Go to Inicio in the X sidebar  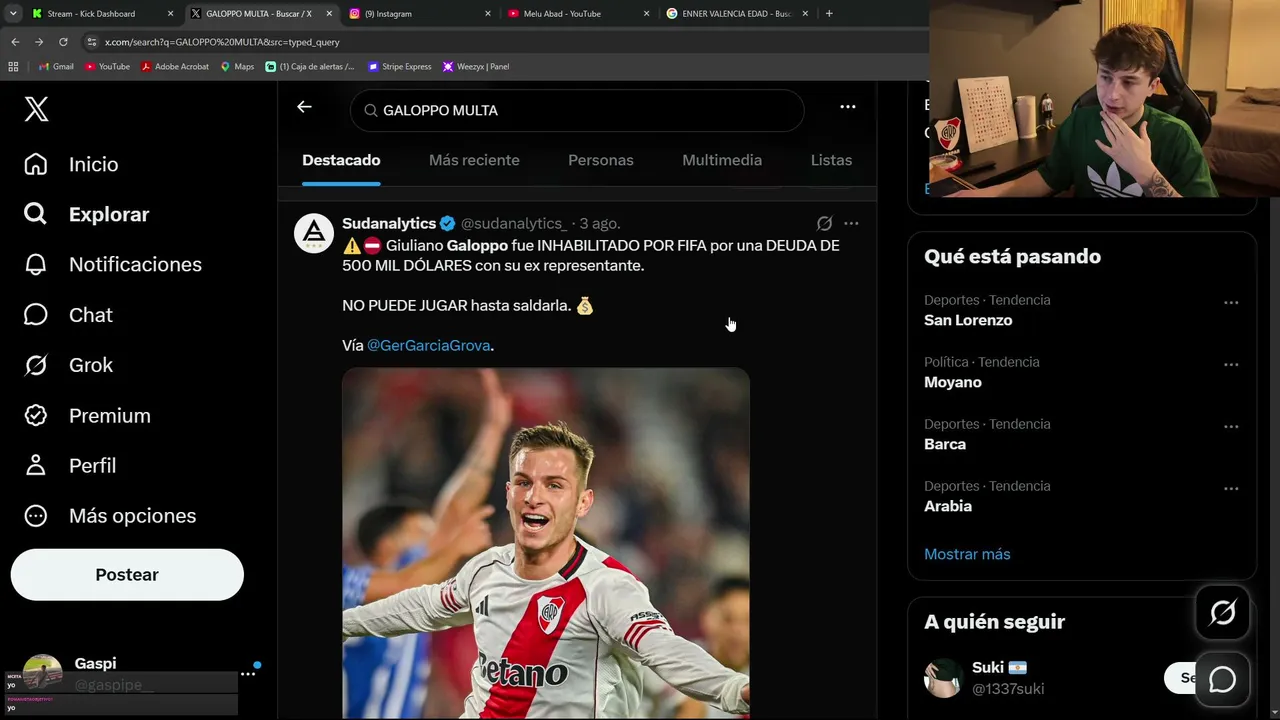[x=71, y=164]
